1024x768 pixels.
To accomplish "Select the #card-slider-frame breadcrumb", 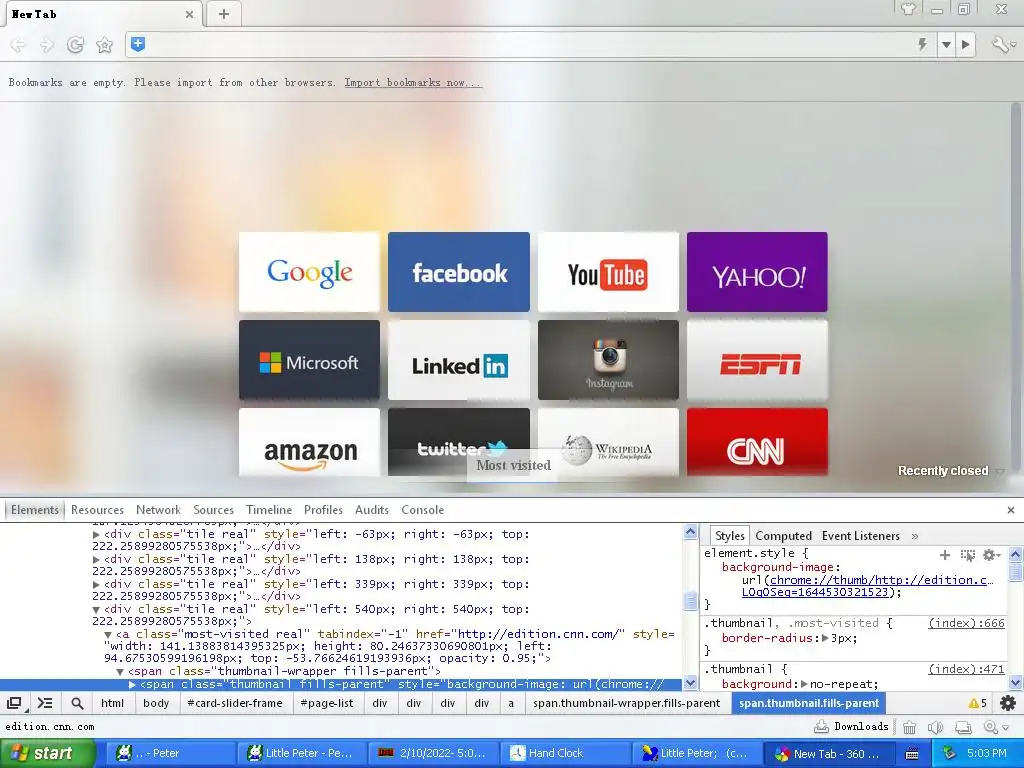I will coord(234,703).
